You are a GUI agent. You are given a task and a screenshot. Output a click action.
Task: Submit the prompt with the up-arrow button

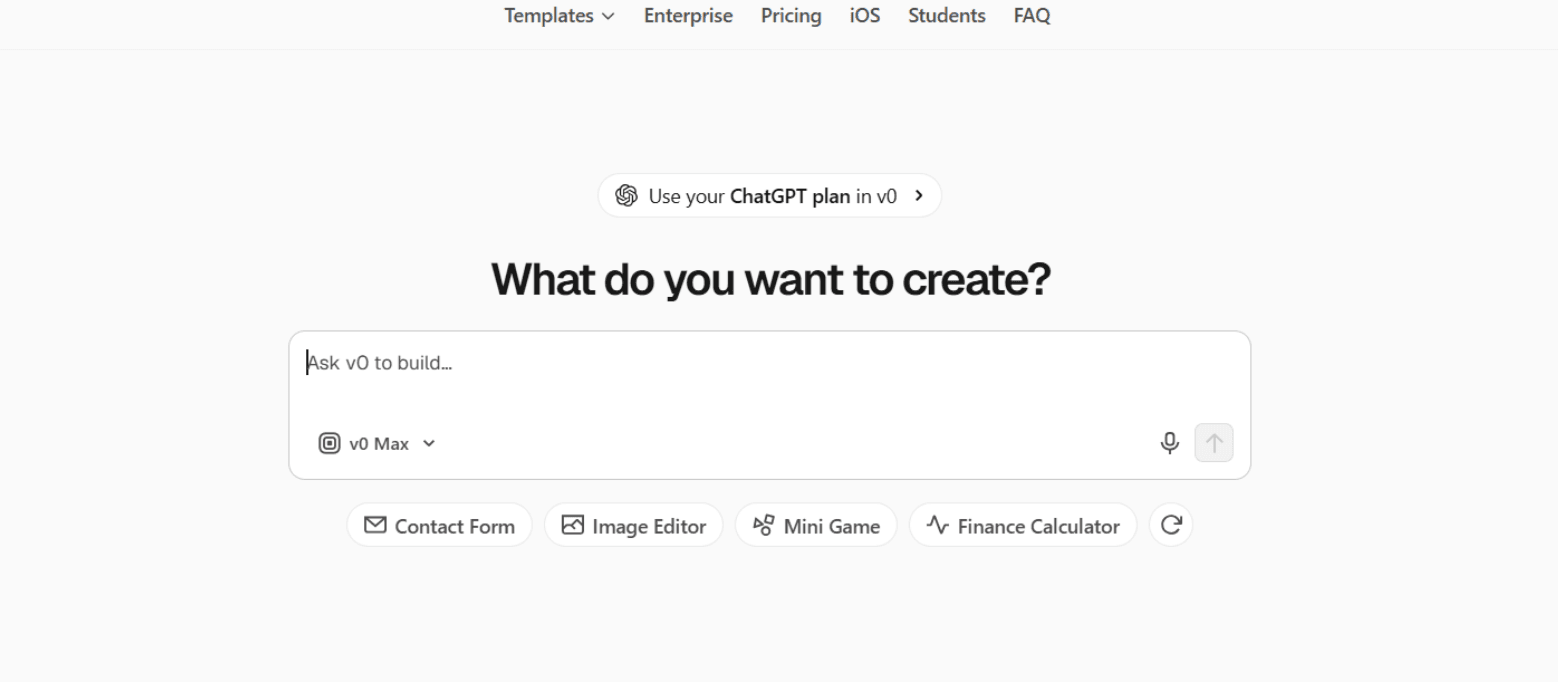click(1214, 443)
